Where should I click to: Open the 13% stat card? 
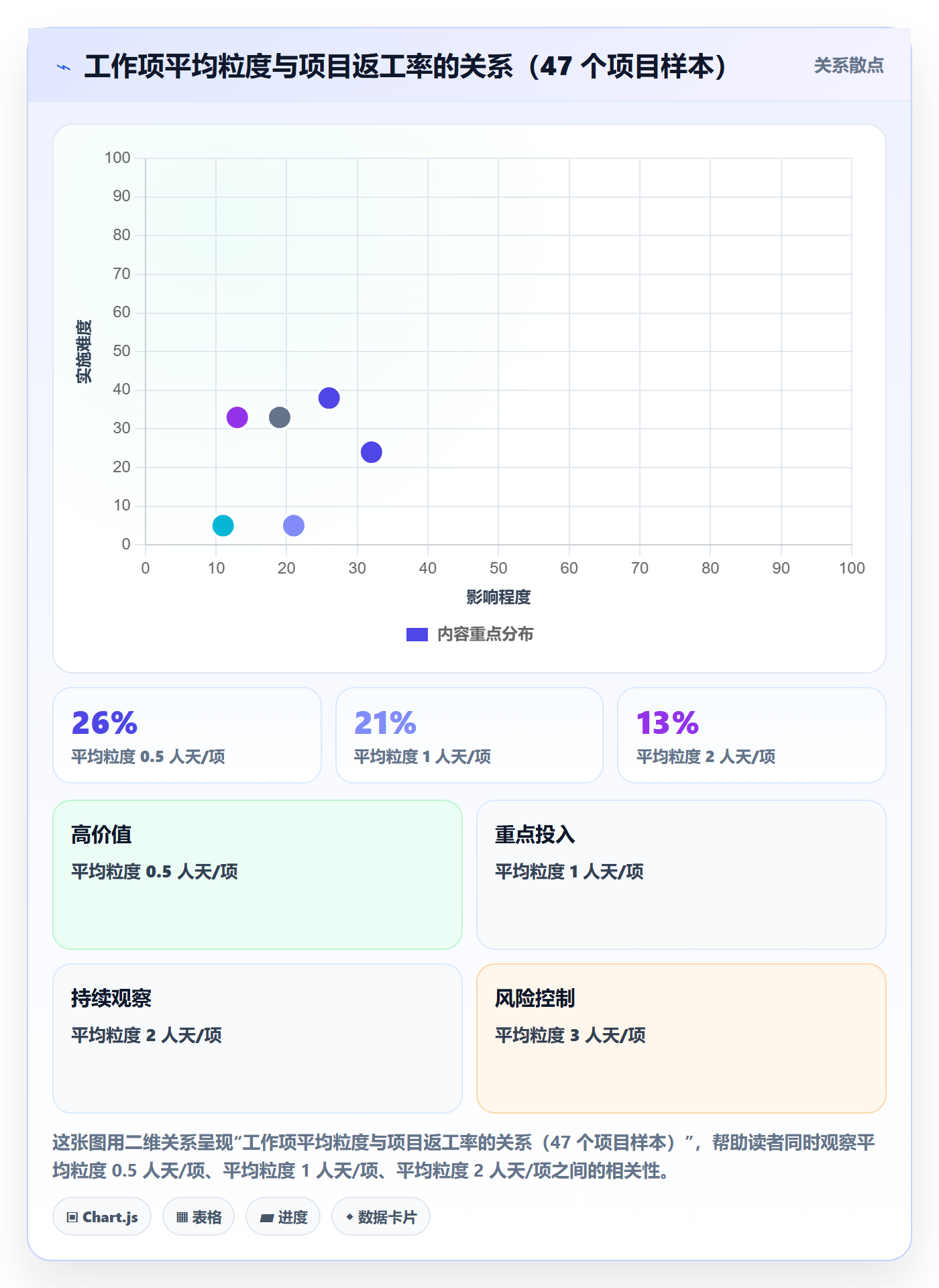coord(752,735)
